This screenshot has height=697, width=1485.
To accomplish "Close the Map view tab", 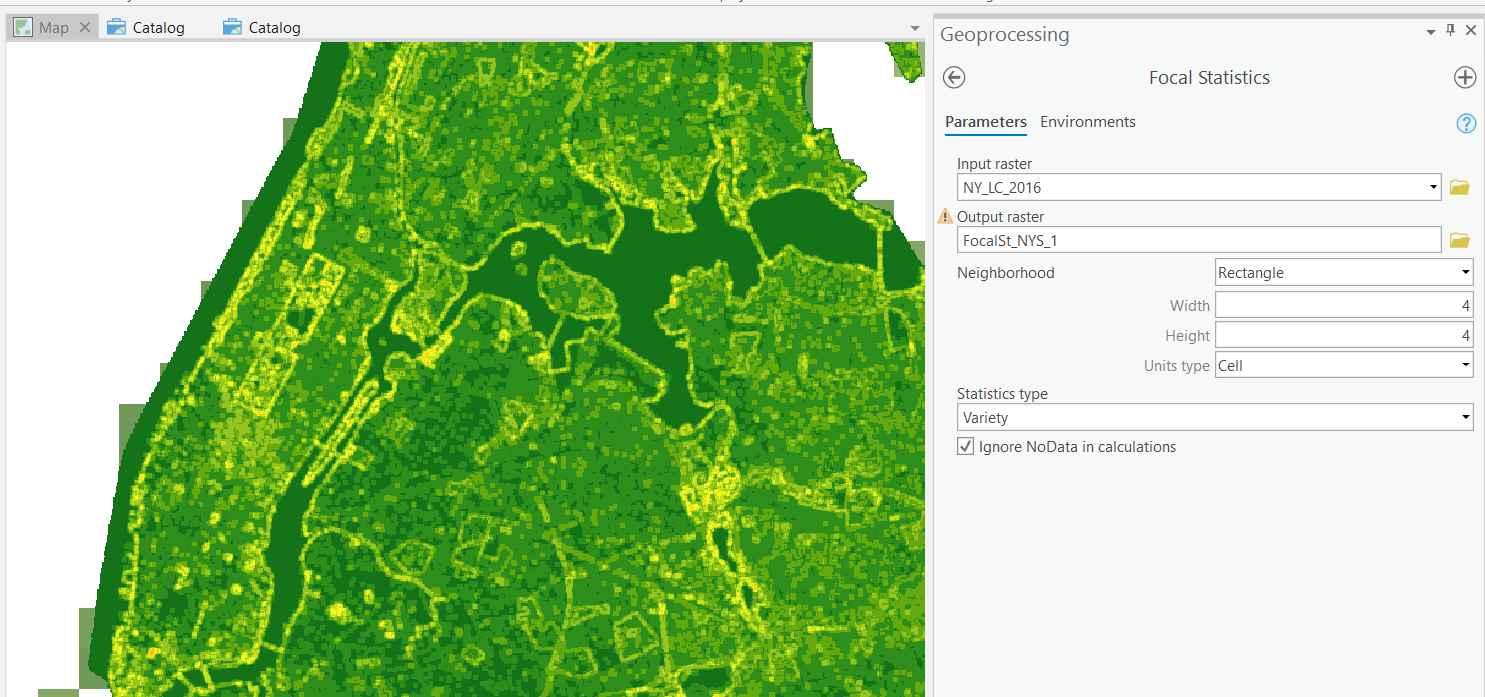I will coord(85,28).
